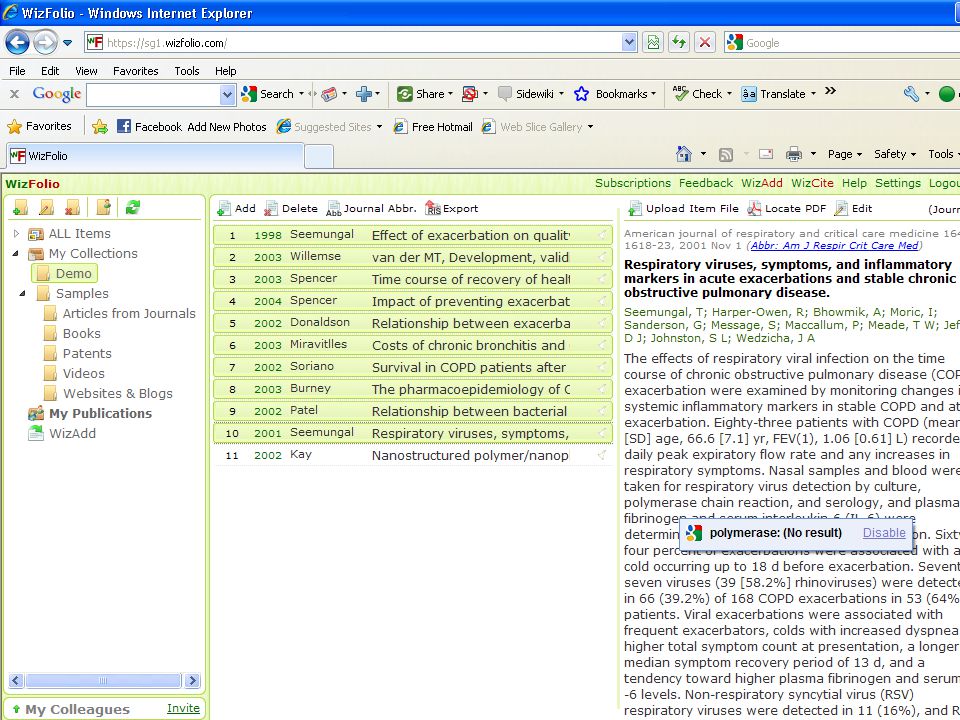Viewport: 960px width, 720px height.
Task: Open the Google toolbar search box dropdown
Action: tap(227, 94)
